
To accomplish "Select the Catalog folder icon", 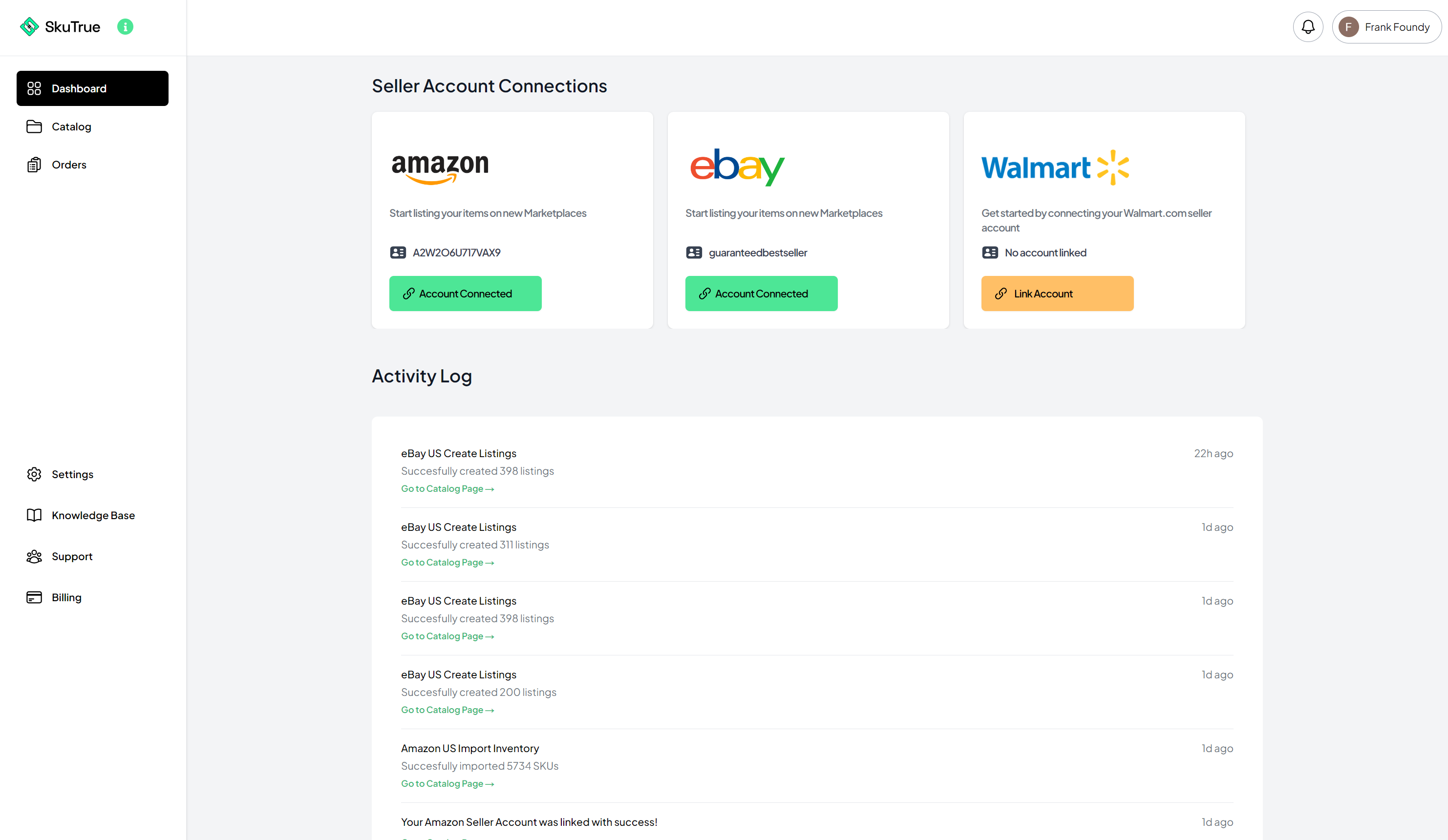I will [35, 126].
